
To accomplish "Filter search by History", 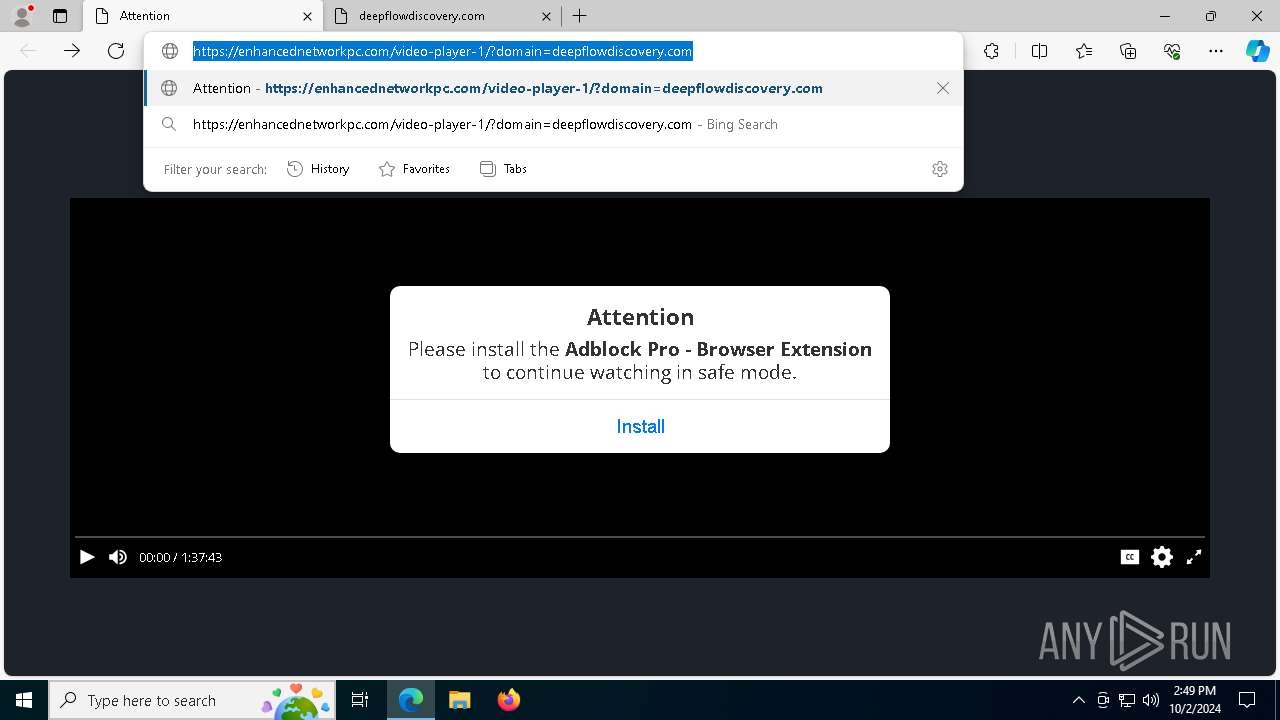I will 318,169.
